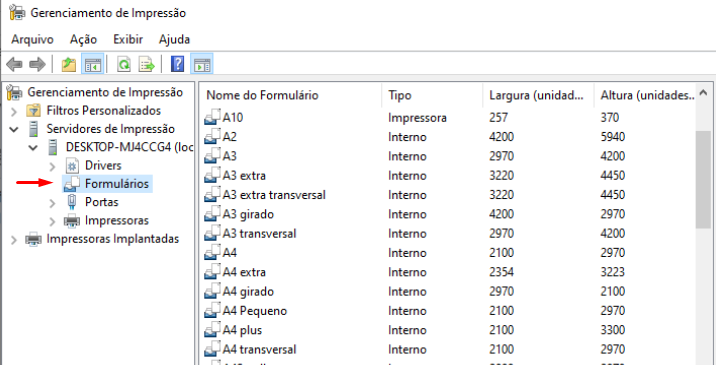The image size is (716, 365).
Task: Click the Export List toolbar icon
Action: pos(147,64)
